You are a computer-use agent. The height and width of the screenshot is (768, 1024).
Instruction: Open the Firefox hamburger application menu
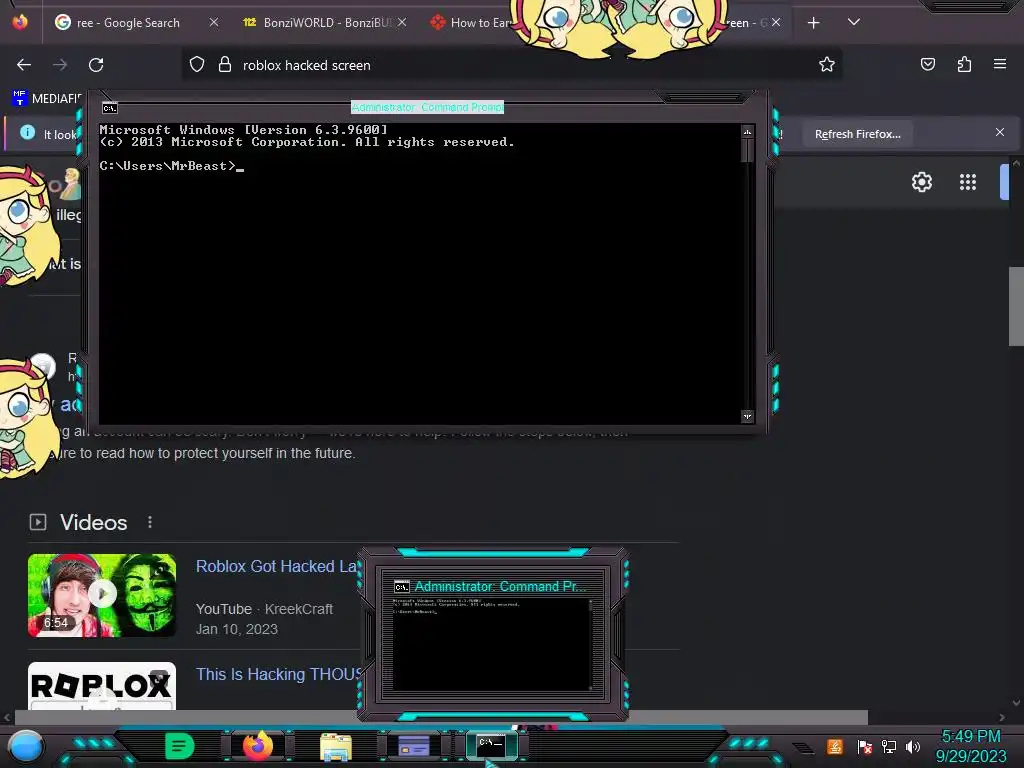(x=1000, y=64)
